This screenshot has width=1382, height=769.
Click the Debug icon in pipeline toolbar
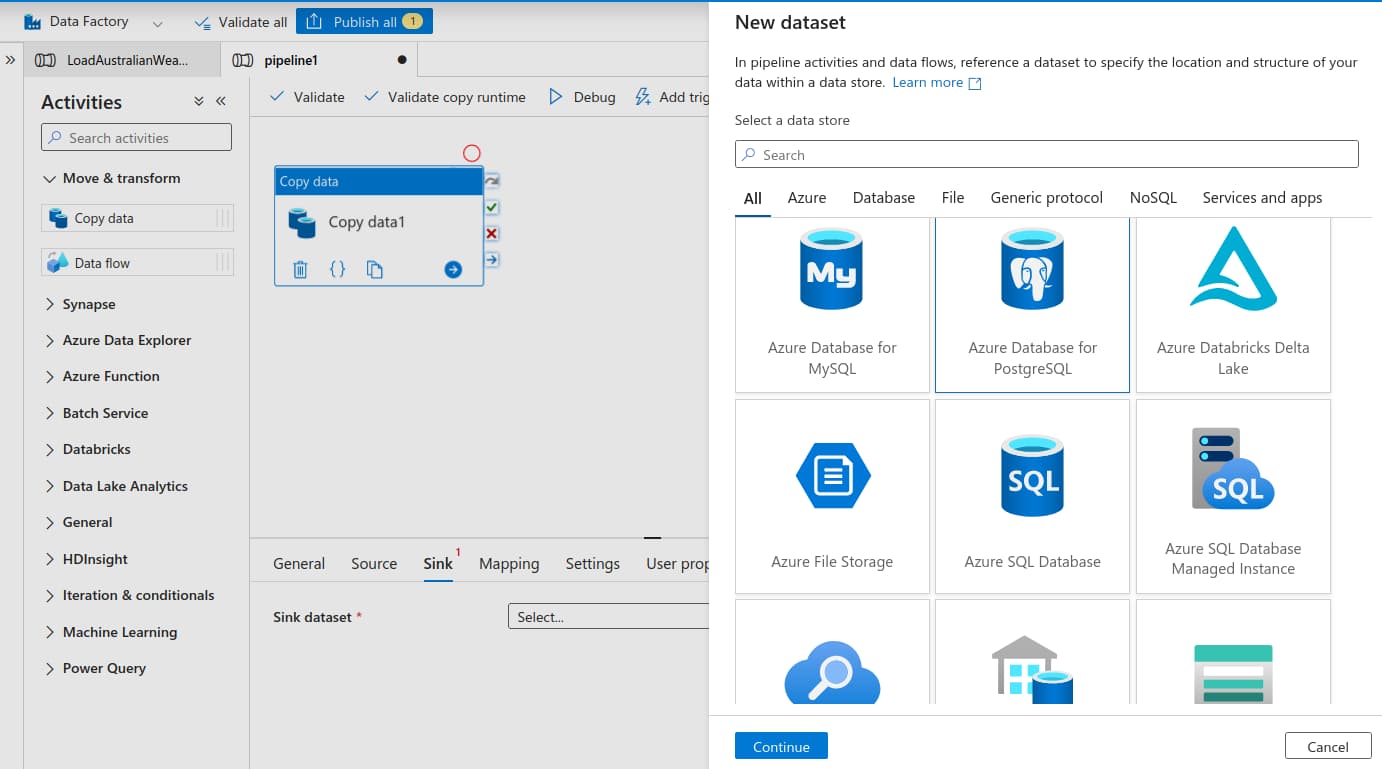point(558,97)
